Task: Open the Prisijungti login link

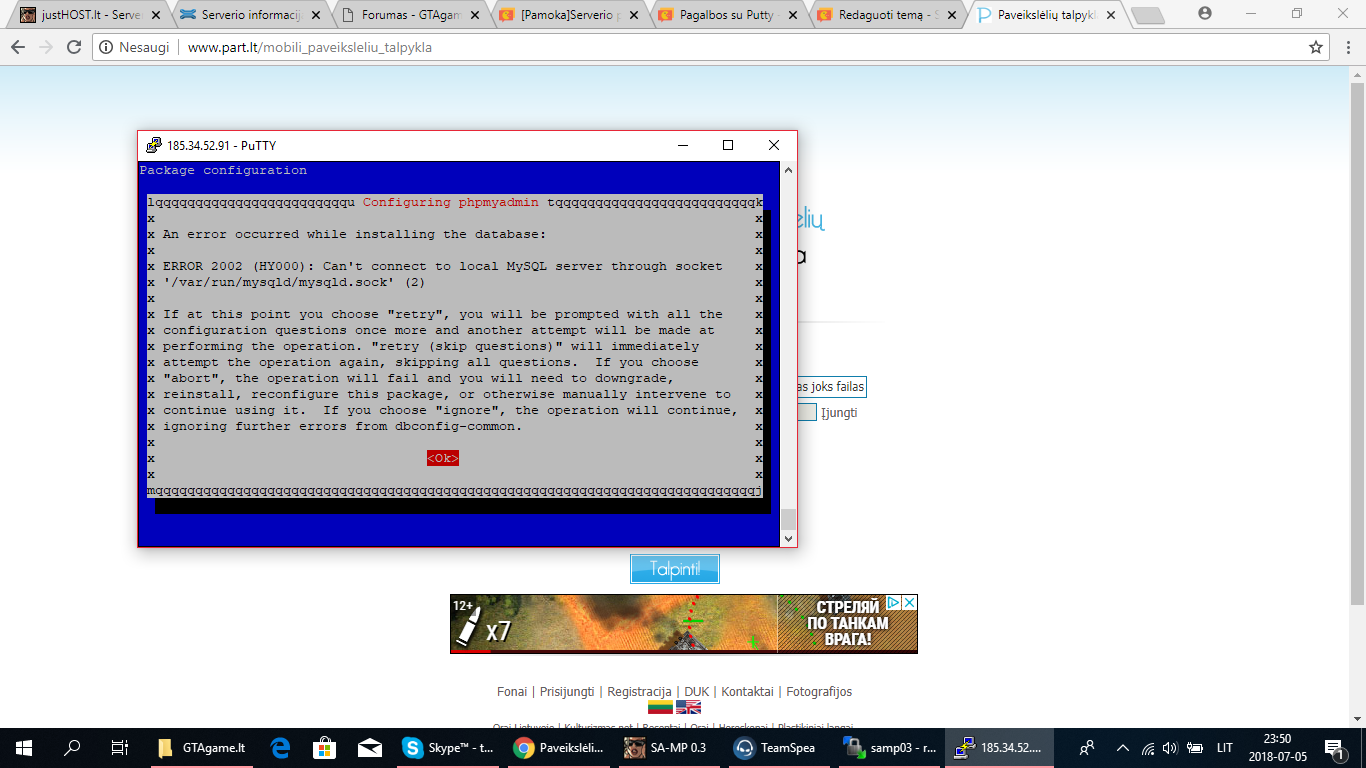Action: tap(567, 691)
